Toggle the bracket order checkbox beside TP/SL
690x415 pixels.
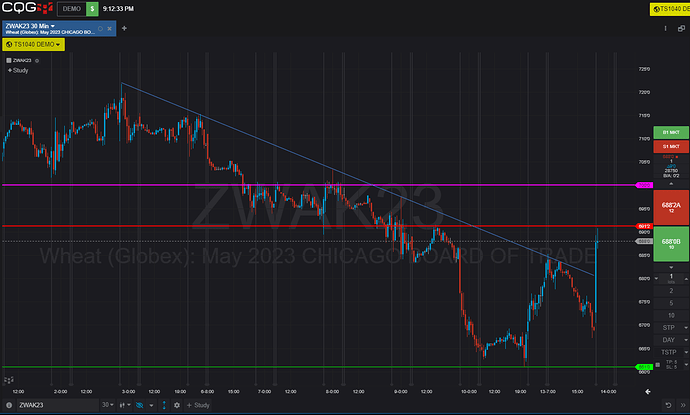point(658,365)
